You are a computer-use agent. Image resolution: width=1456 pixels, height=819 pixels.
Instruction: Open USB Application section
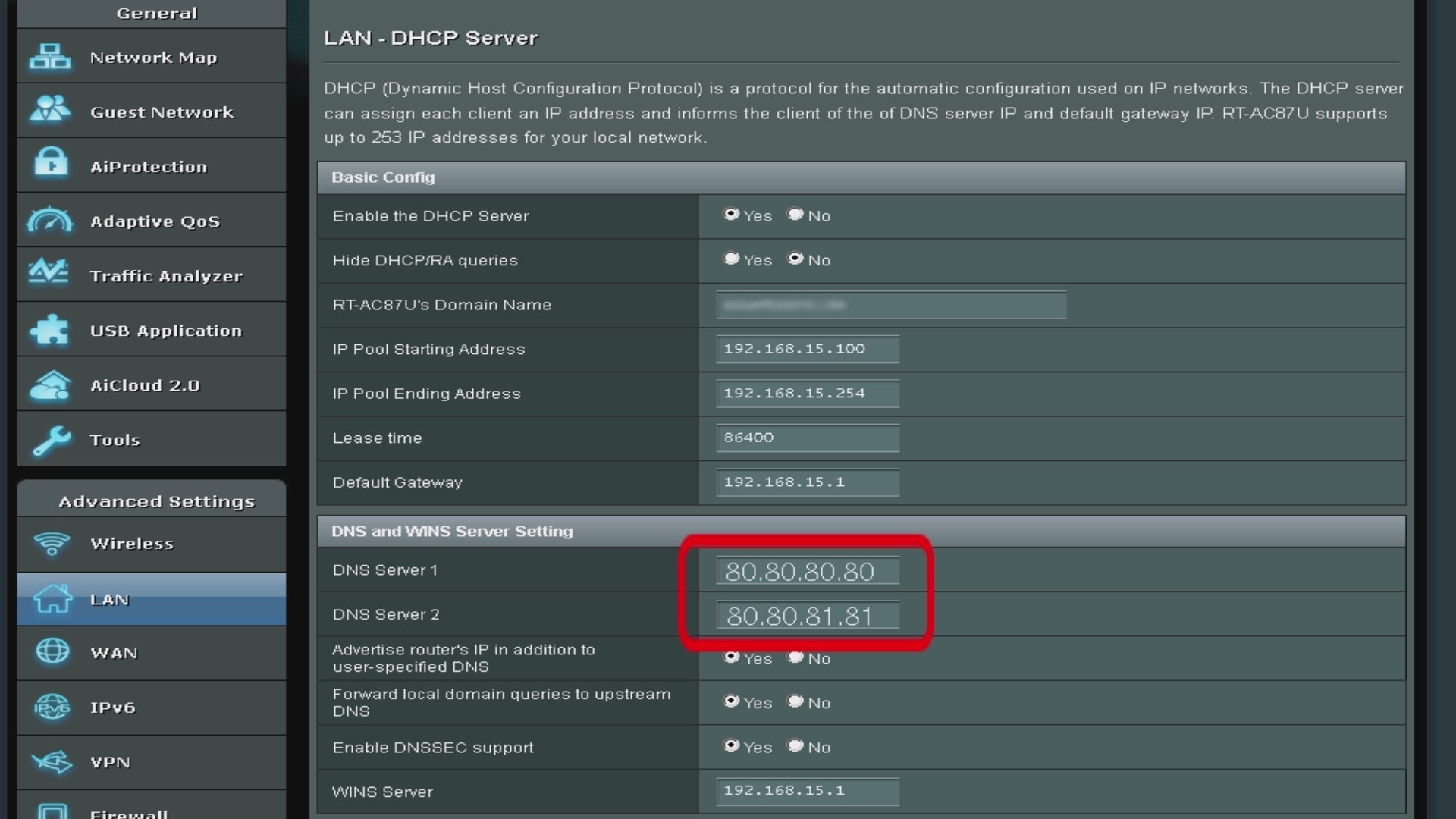(152, 329)
